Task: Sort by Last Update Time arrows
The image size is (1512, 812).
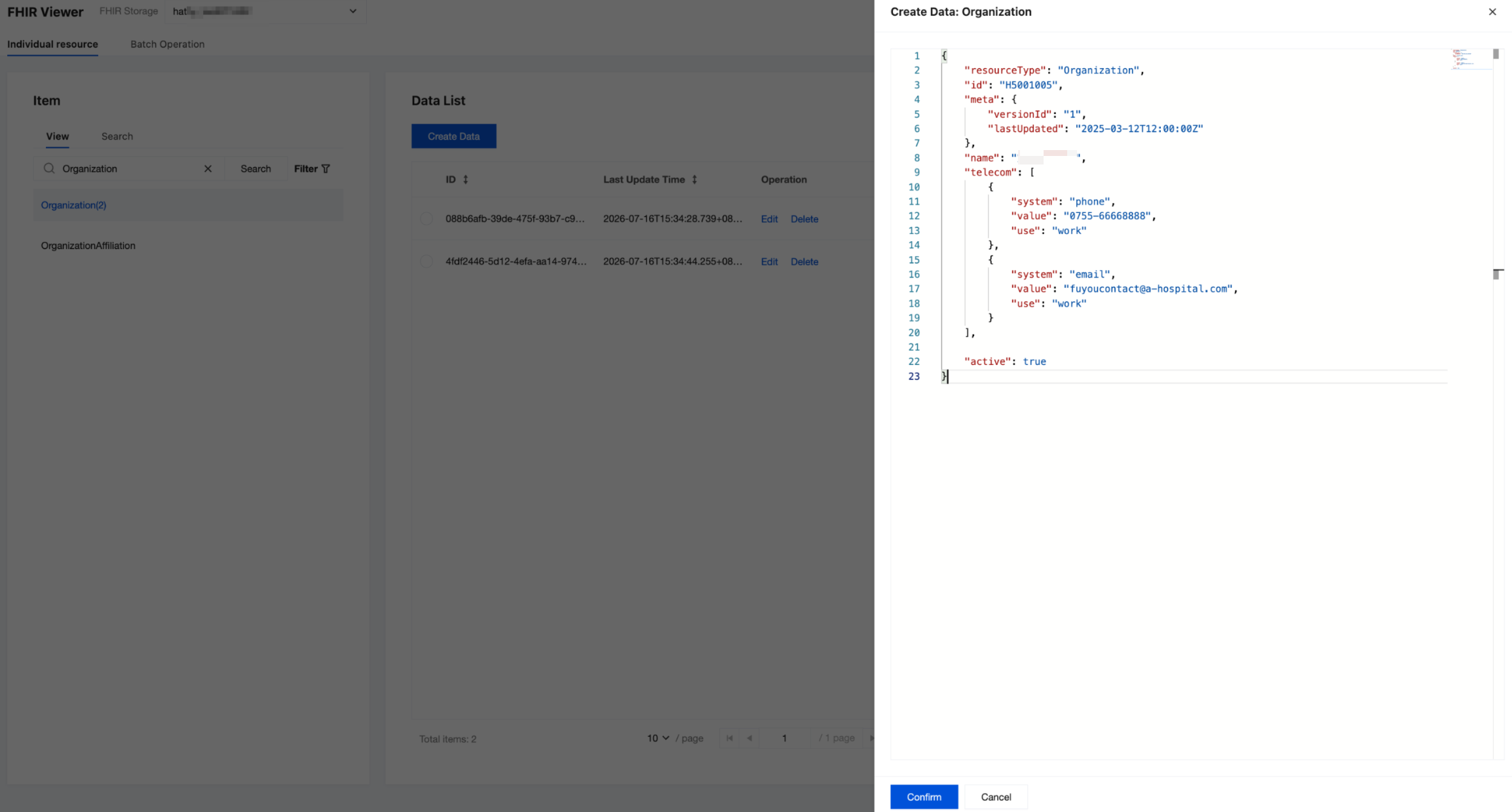Action: pyautogui.click(x=694, y=180)
